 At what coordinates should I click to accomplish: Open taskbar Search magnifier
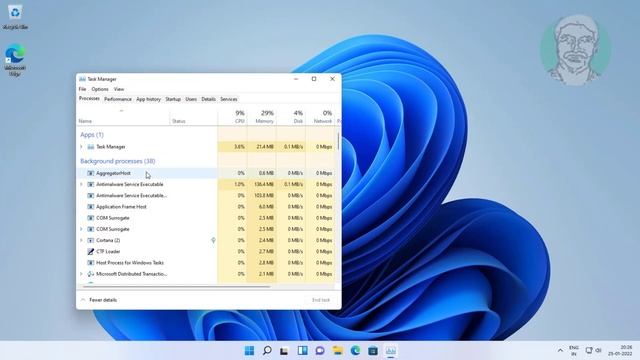click(x=267, y=351)
